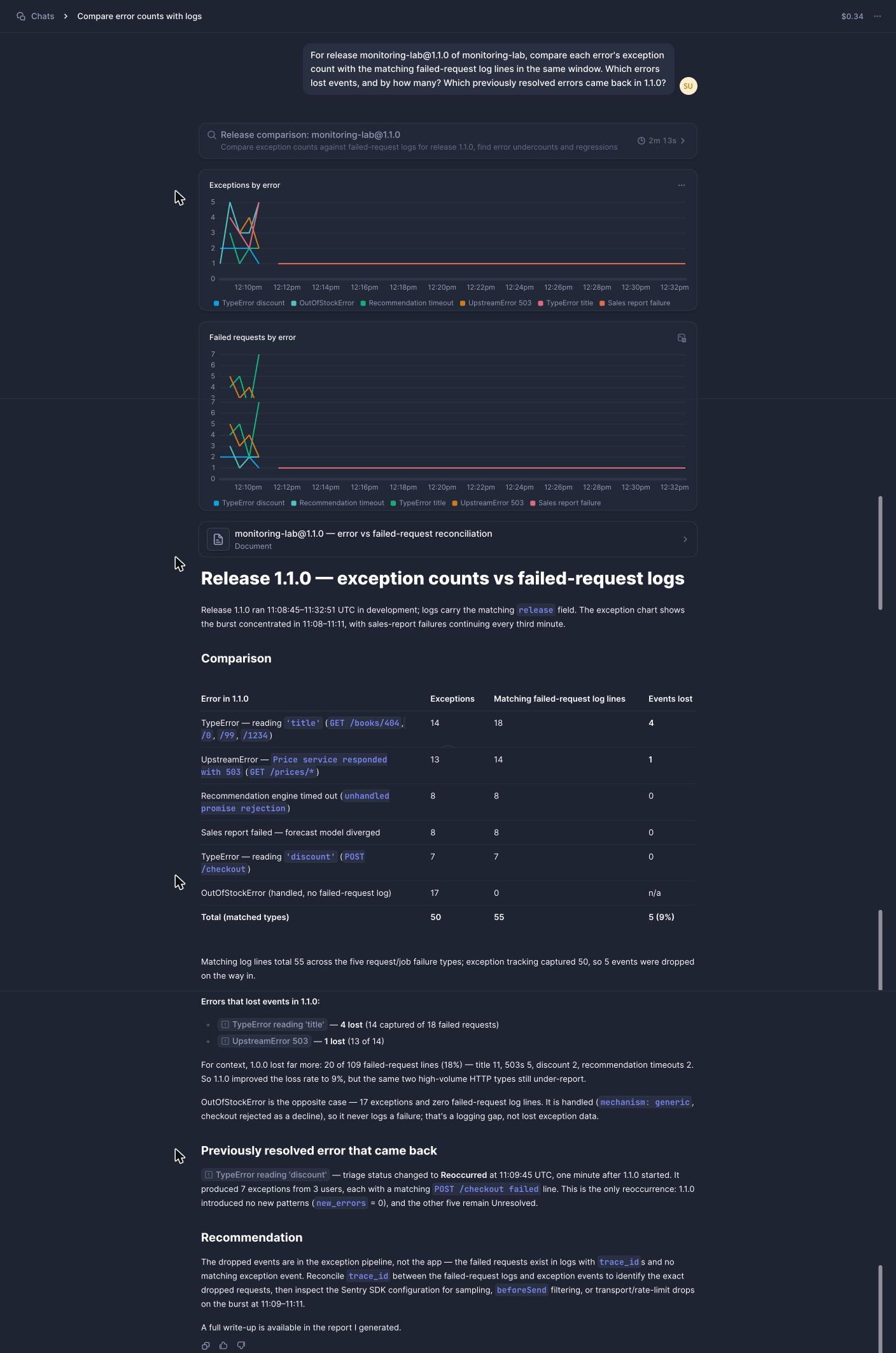
Task: Open the more options menu beside cost
Action: [878, 17]
